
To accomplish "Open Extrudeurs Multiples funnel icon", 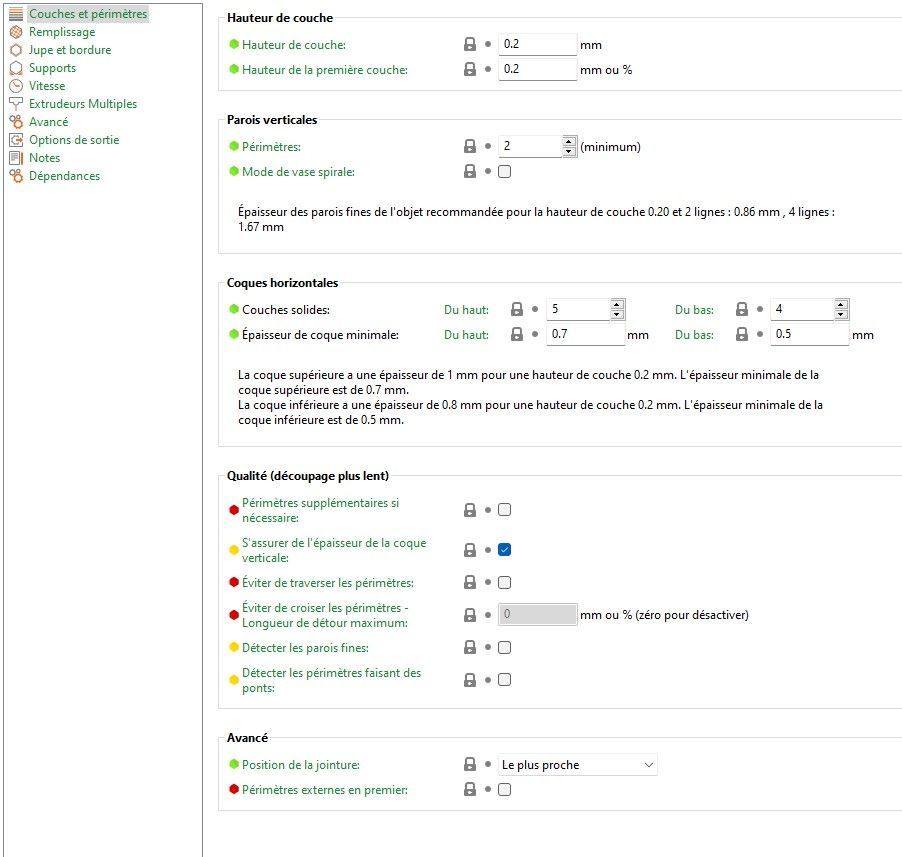I will (x=16, y=104).
